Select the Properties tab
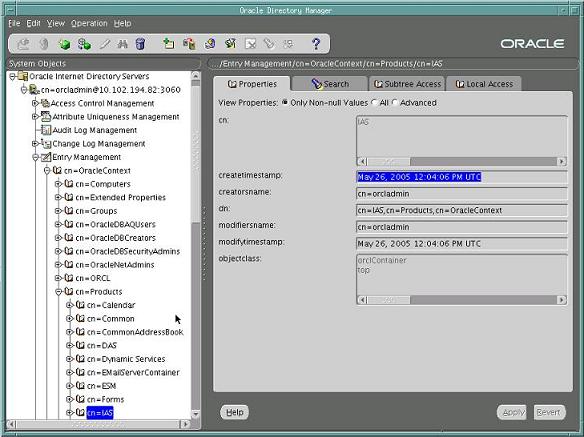584x437 pixels. point(252,84)
